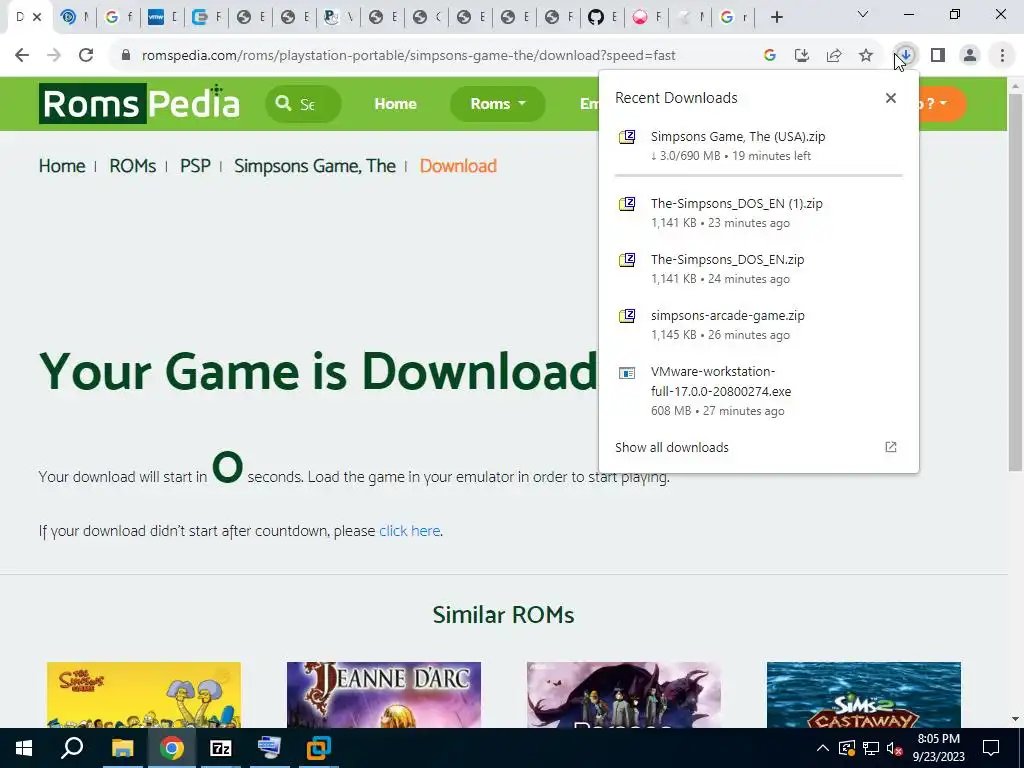Switch to the last Google tab
The height and width of the screenshot is (768, 1024).
tap(732, 18)
